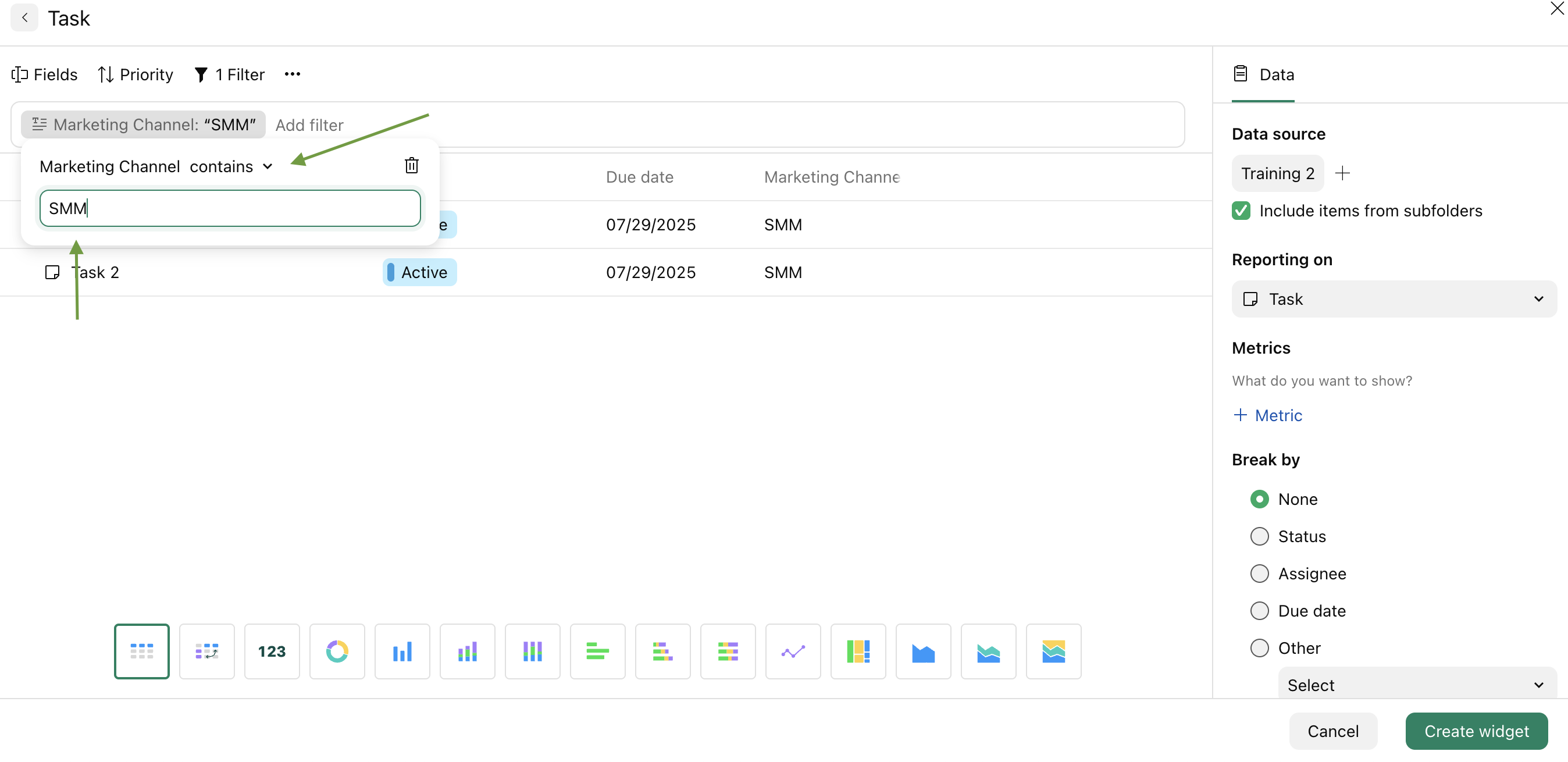Open the Fields menu
The width and height of the screenshot is (1568, 762).
44,75
